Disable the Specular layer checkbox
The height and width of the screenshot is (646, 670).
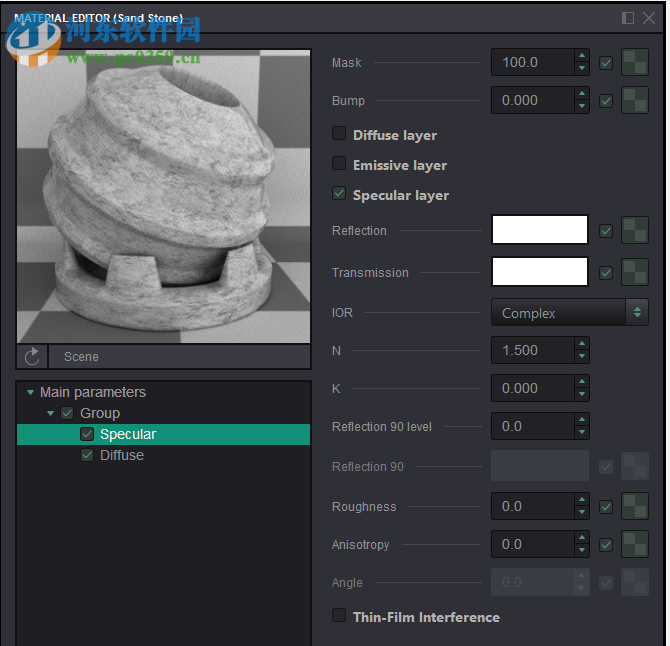(x=339, y=193)
